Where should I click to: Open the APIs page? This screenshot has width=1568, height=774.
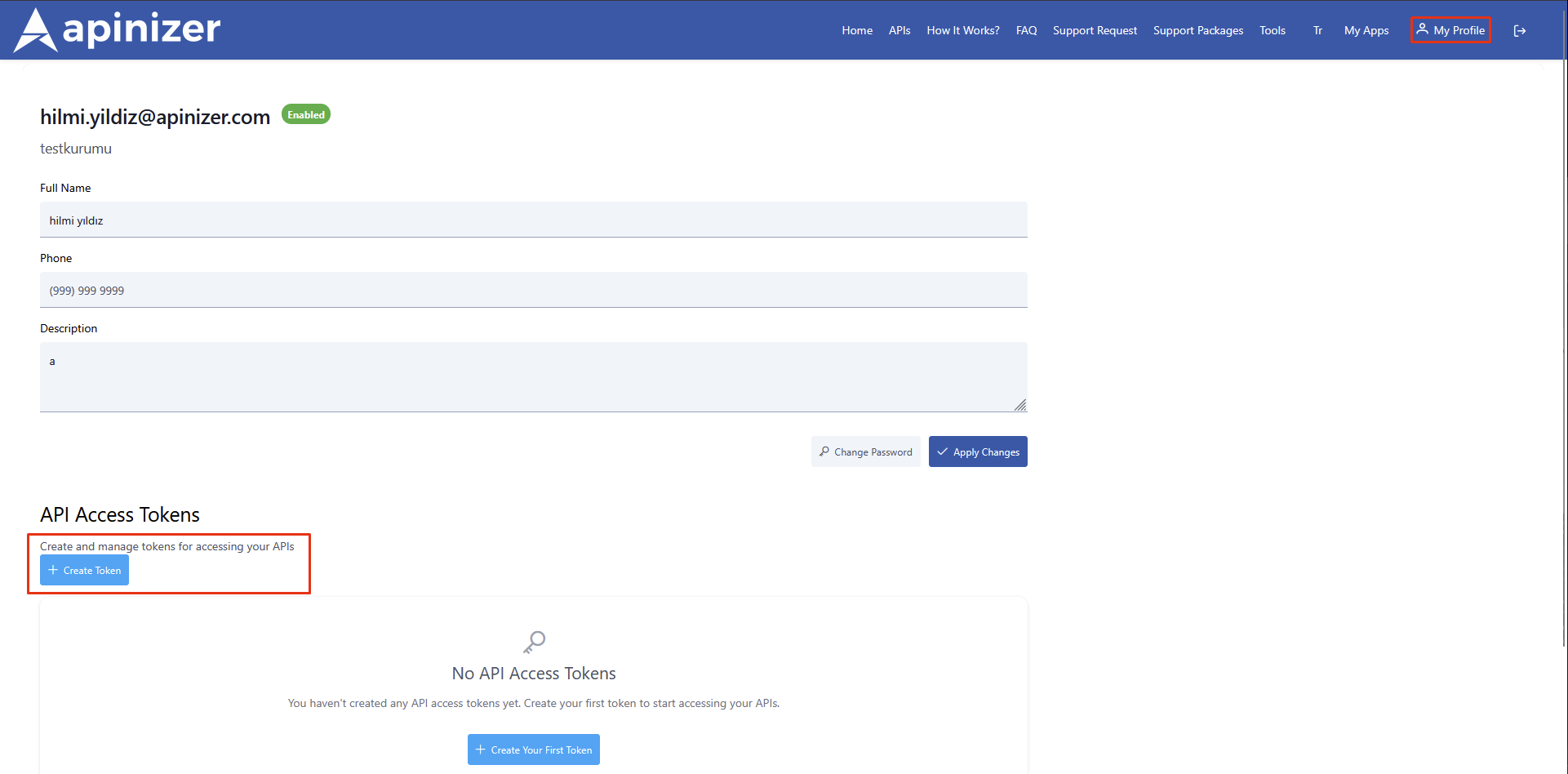pos(899,30)
